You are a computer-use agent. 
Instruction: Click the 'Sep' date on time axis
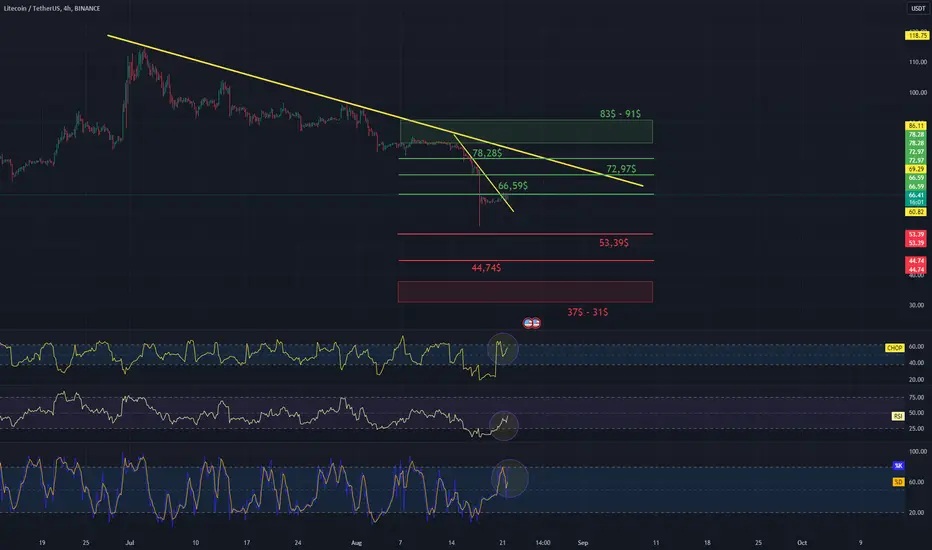tap(582, 542)
